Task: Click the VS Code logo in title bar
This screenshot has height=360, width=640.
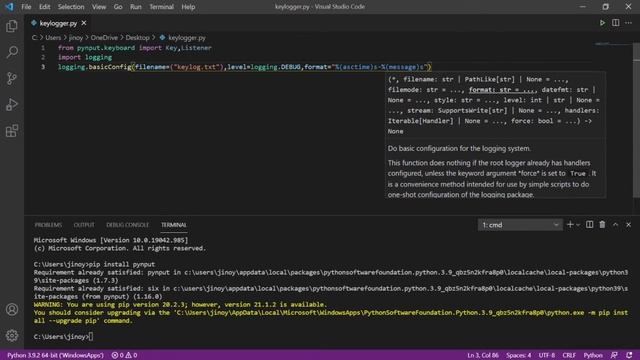Action: click(x=9, y=7)
